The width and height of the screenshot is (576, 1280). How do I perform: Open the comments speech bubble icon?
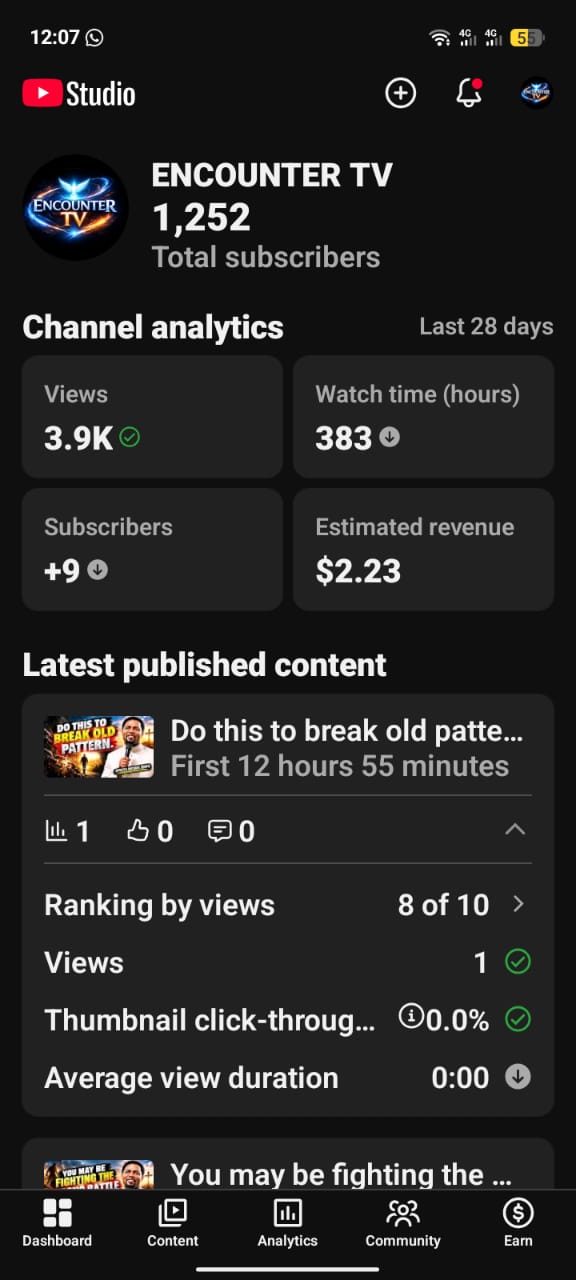pyautogui.click(x=219, y=830)
